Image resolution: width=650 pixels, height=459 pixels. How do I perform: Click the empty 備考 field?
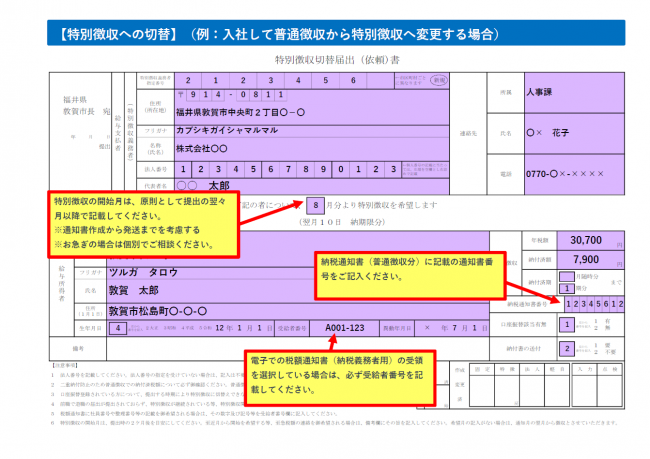coord(298,349)
